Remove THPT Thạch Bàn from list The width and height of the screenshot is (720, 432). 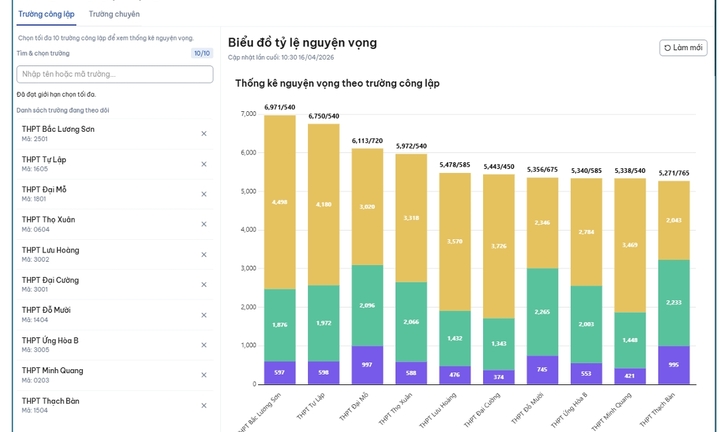204,405
